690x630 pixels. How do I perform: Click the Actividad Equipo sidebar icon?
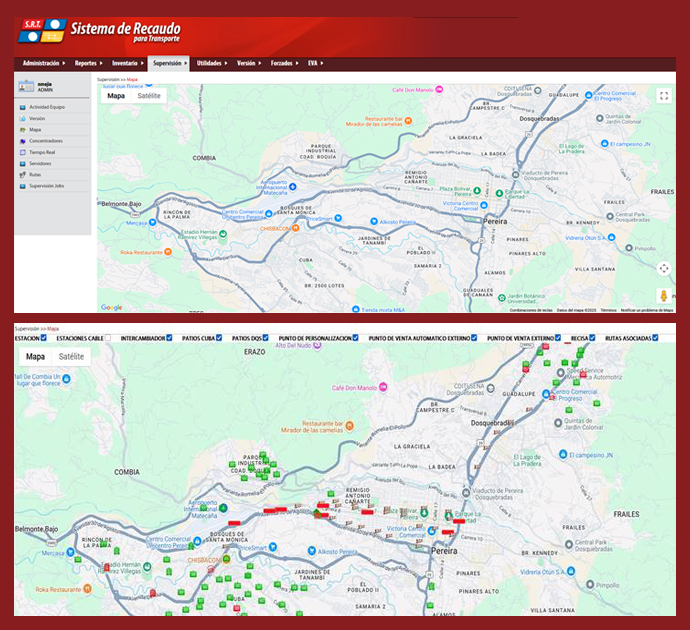(x=22, y=106)
